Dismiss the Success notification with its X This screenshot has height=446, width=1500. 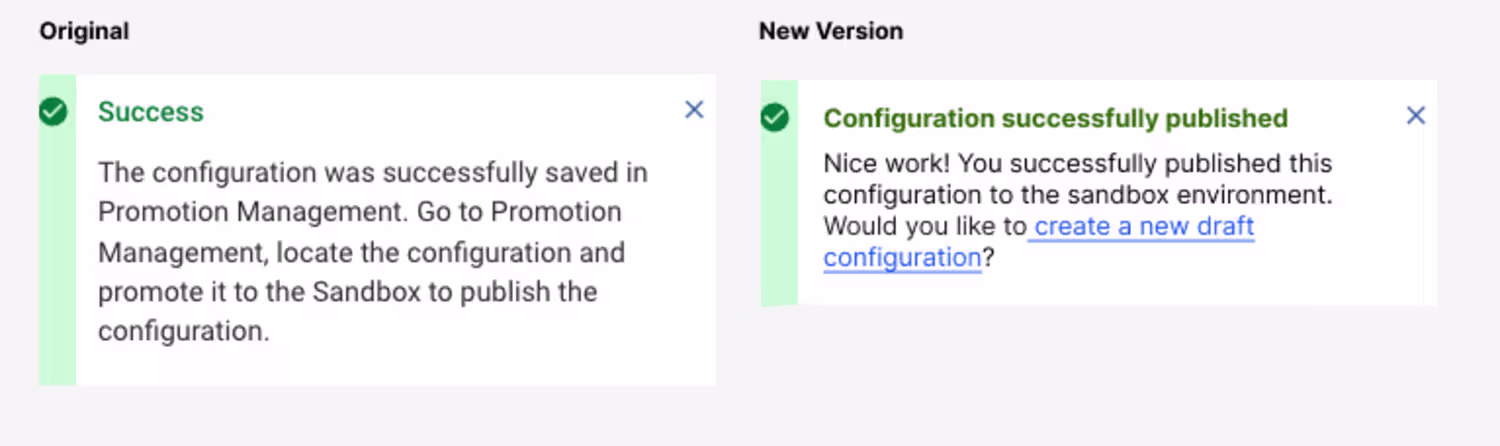coord(694,110)
